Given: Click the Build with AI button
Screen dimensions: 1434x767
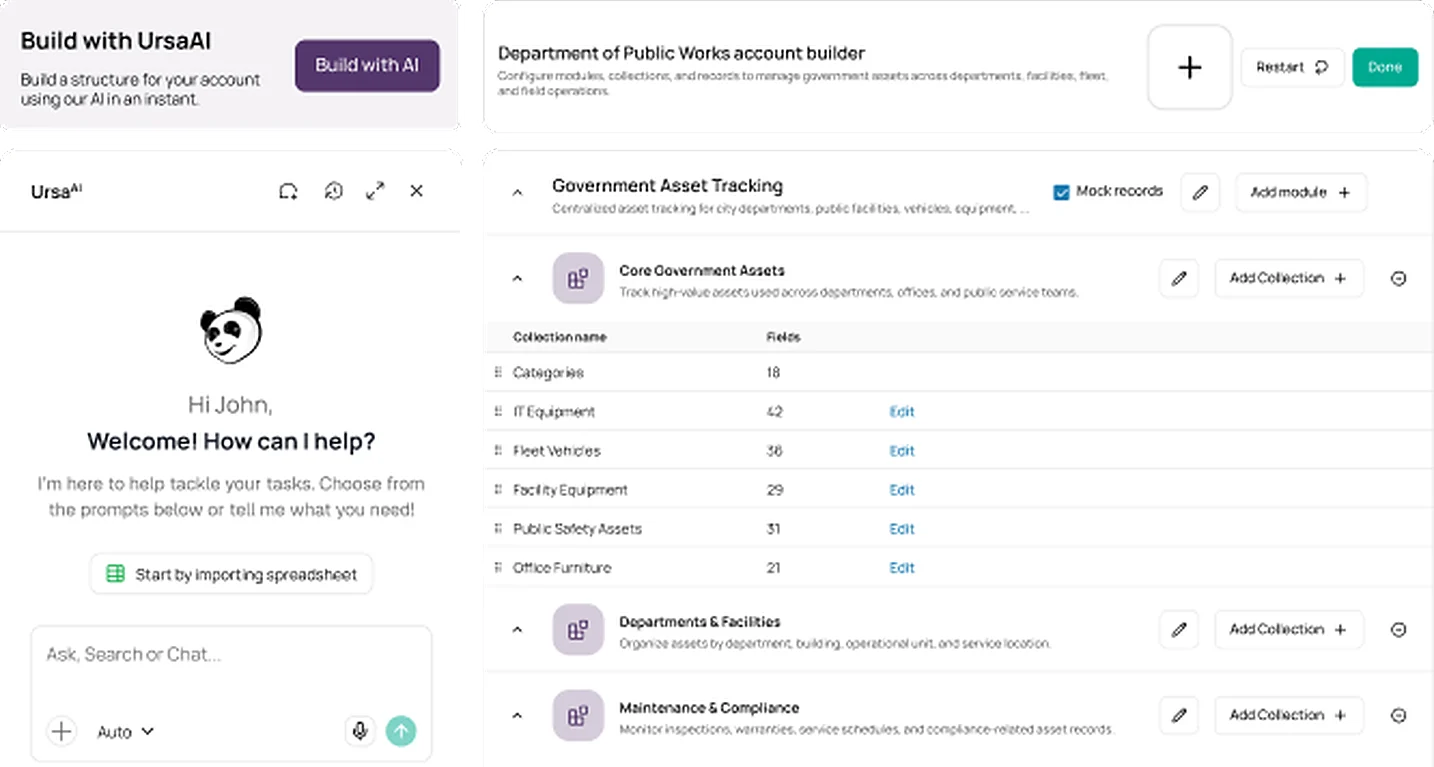Looking at the screenshot, I should (367, 65).
